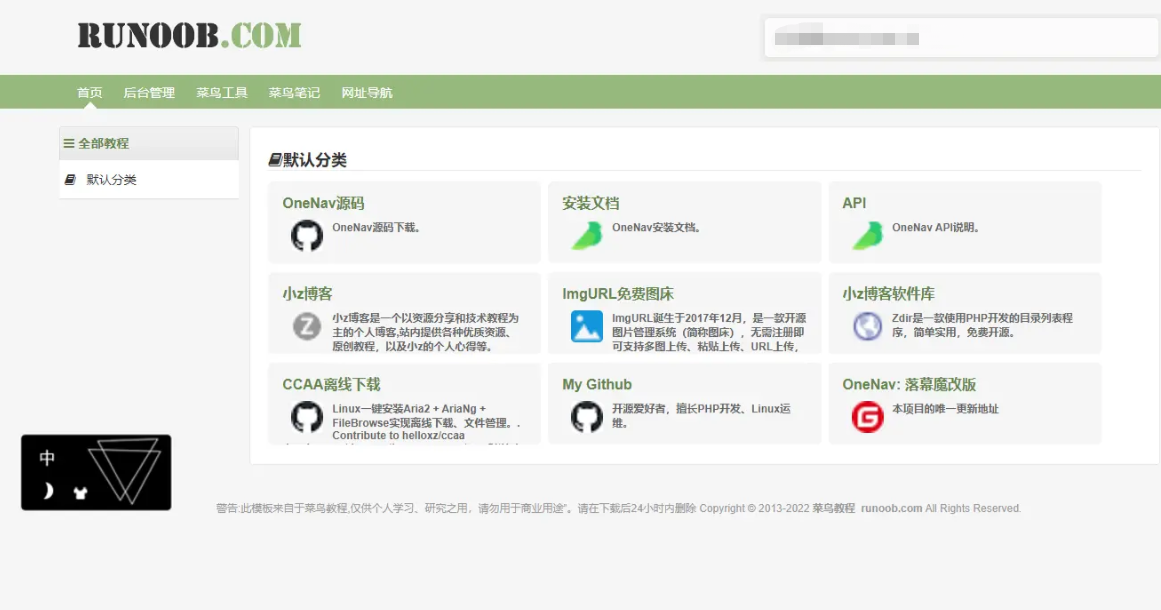Toggle the moon night-mode icon
The width and height of the screenshot is (1161, 610).
[x=48, y=491]
